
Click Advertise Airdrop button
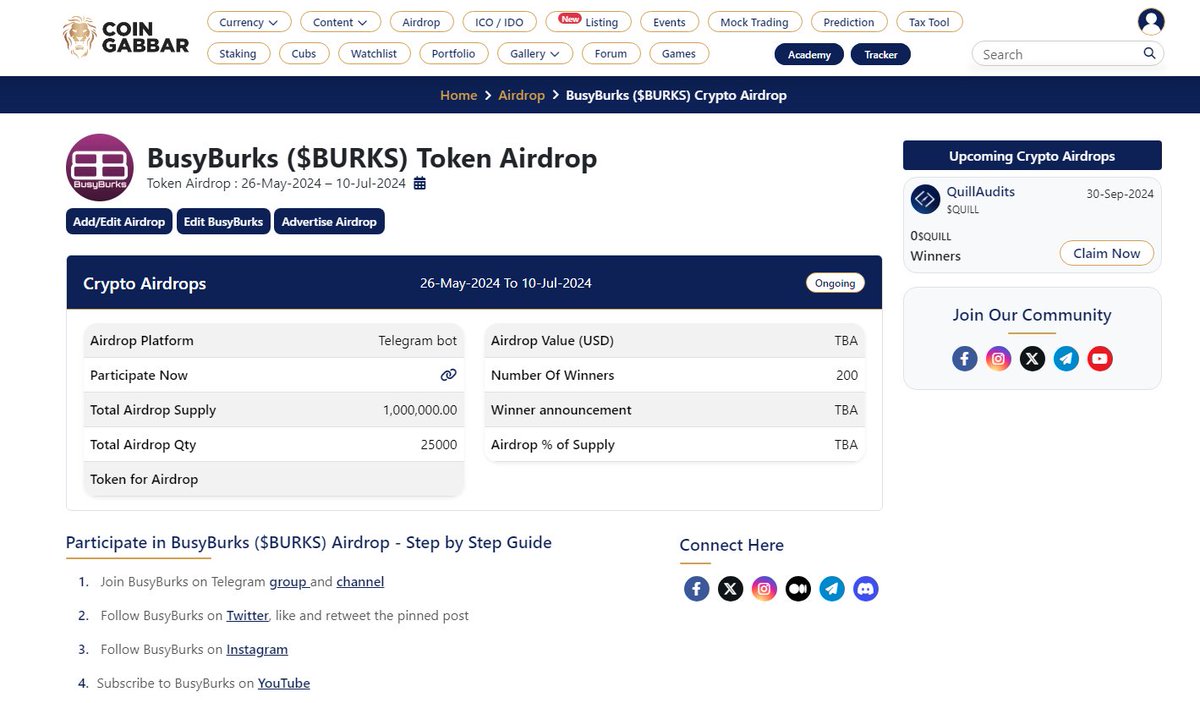(x=329, y=221)
